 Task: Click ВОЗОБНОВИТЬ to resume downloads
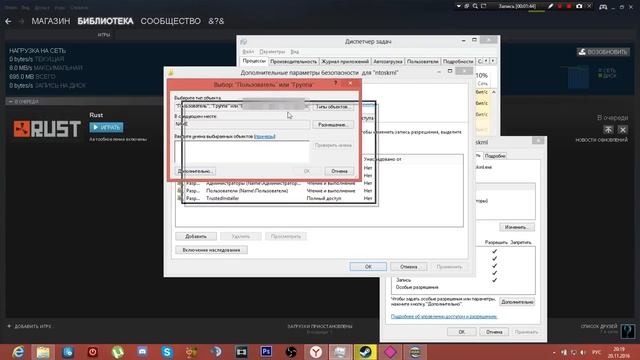tap(603, 52)
